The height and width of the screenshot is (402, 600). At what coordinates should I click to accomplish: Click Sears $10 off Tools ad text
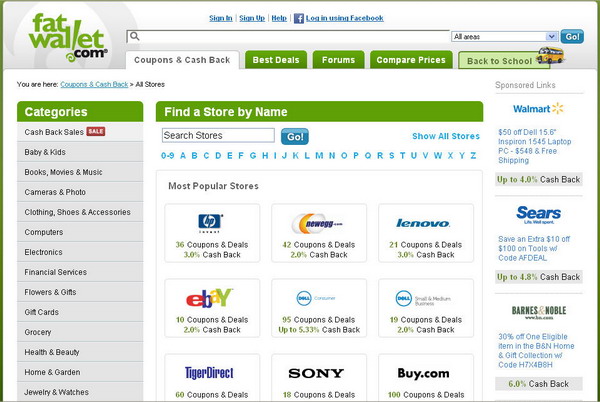pyautogui.click(x=534, y=249)
